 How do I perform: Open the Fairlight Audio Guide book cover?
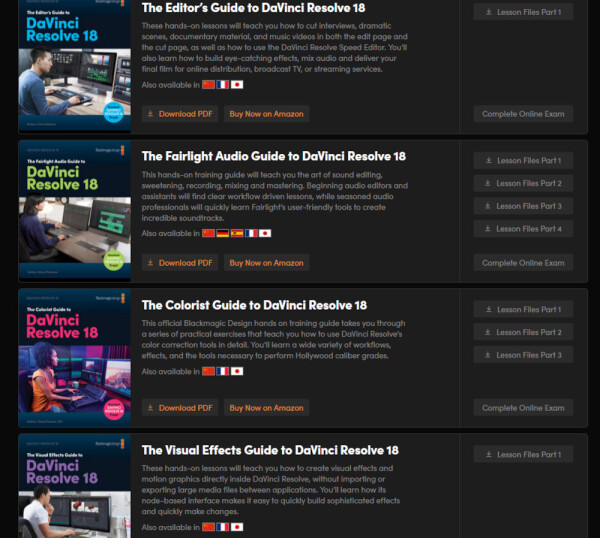[75, 210]
